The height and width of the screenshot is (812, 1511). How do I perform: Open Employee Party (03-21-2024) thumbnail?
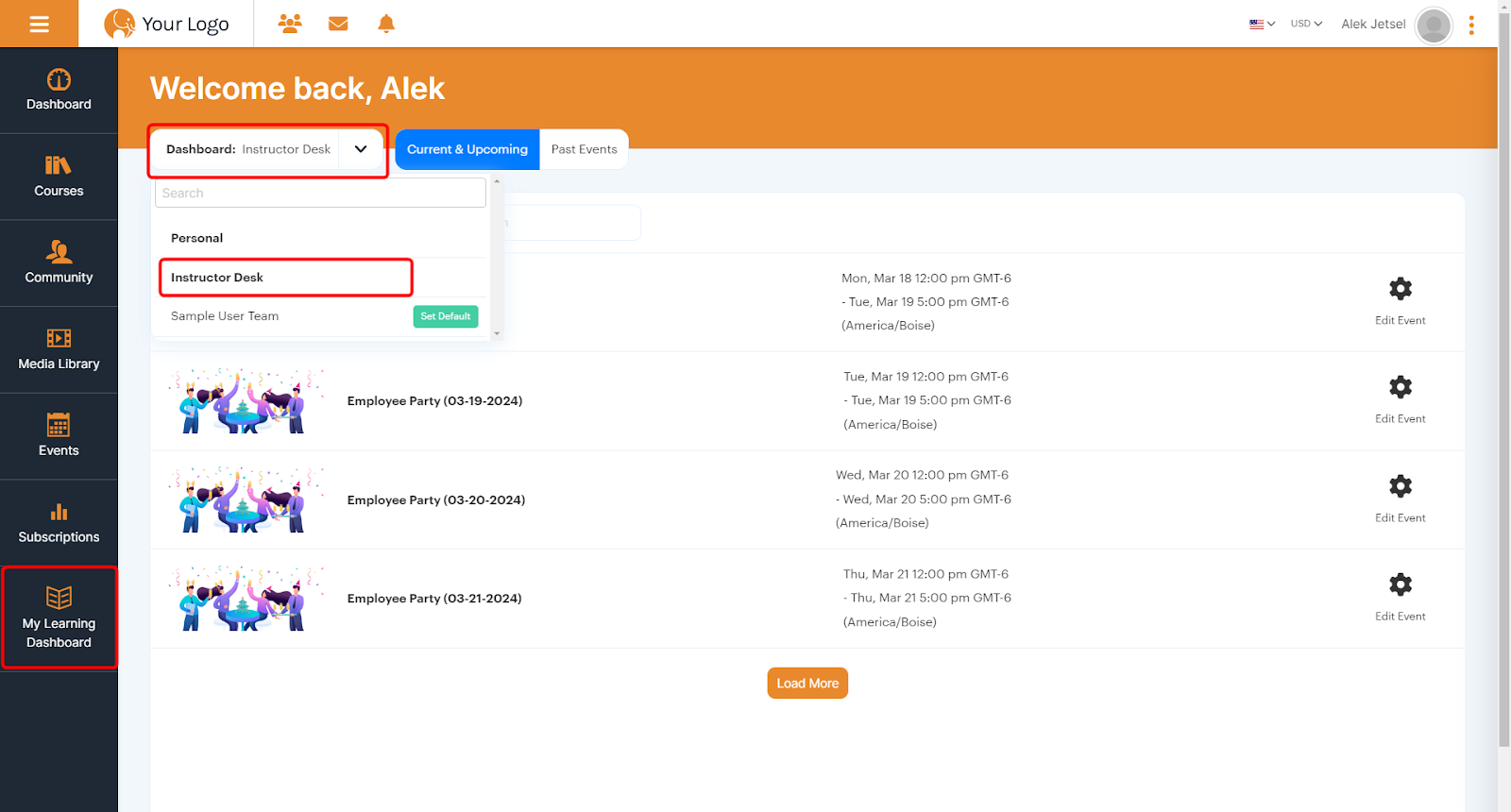(x=246, y=599)
